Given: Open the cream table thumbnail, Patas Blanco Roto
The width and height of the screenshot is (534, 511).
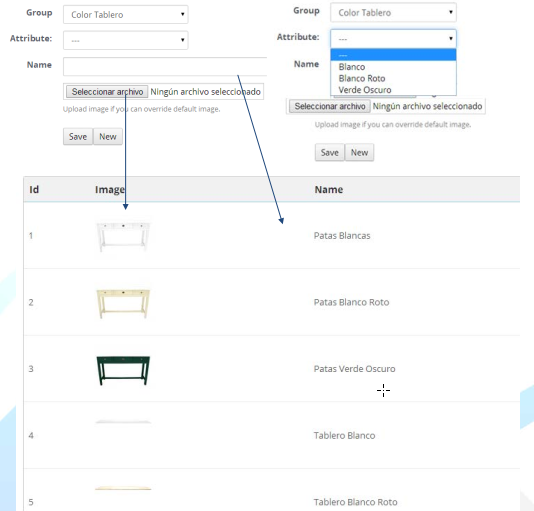Looking at the screenshot, I should (x=123, y=303).
